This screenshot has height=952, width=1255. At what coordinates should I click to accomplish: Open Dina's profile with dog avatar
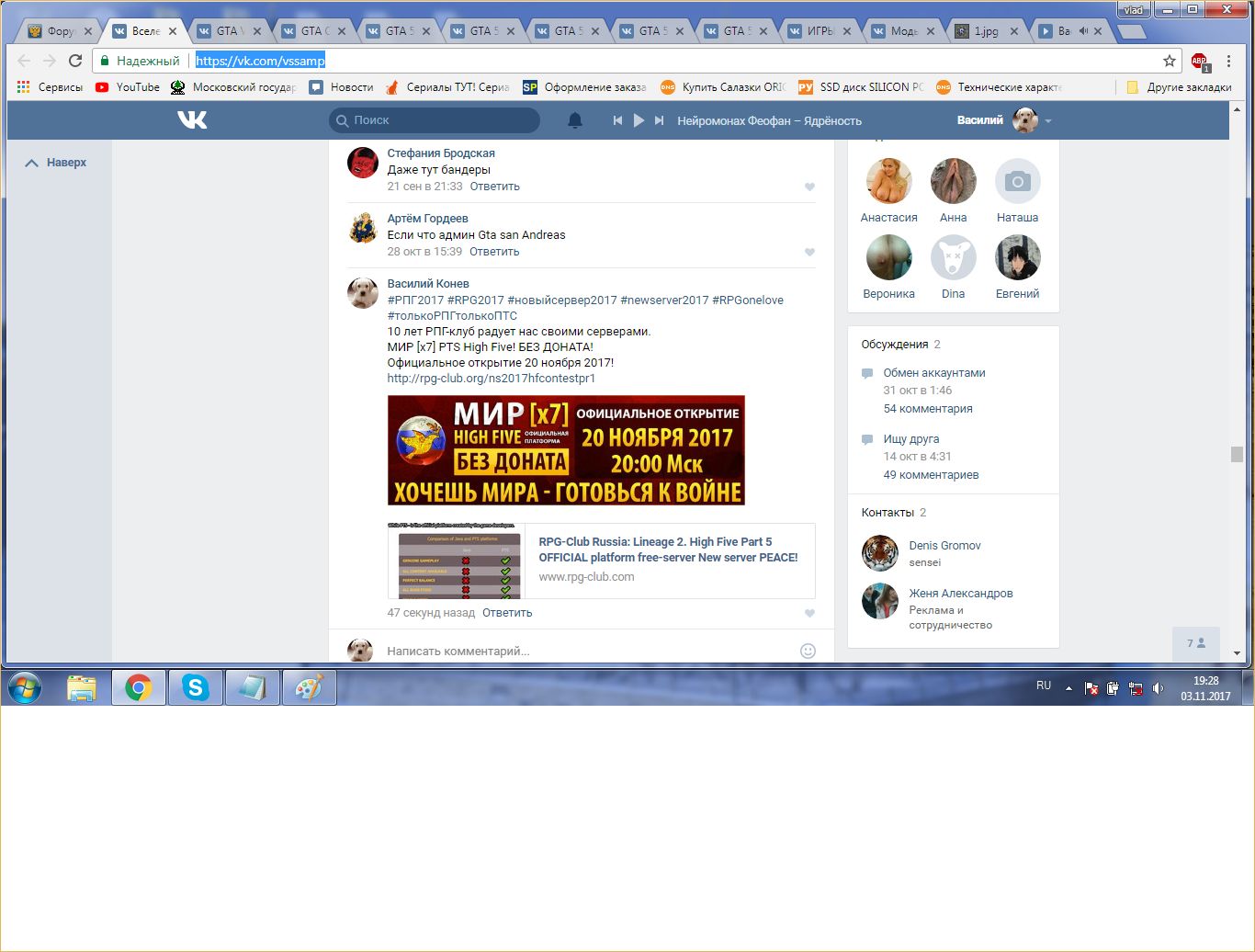pos(954,258)
